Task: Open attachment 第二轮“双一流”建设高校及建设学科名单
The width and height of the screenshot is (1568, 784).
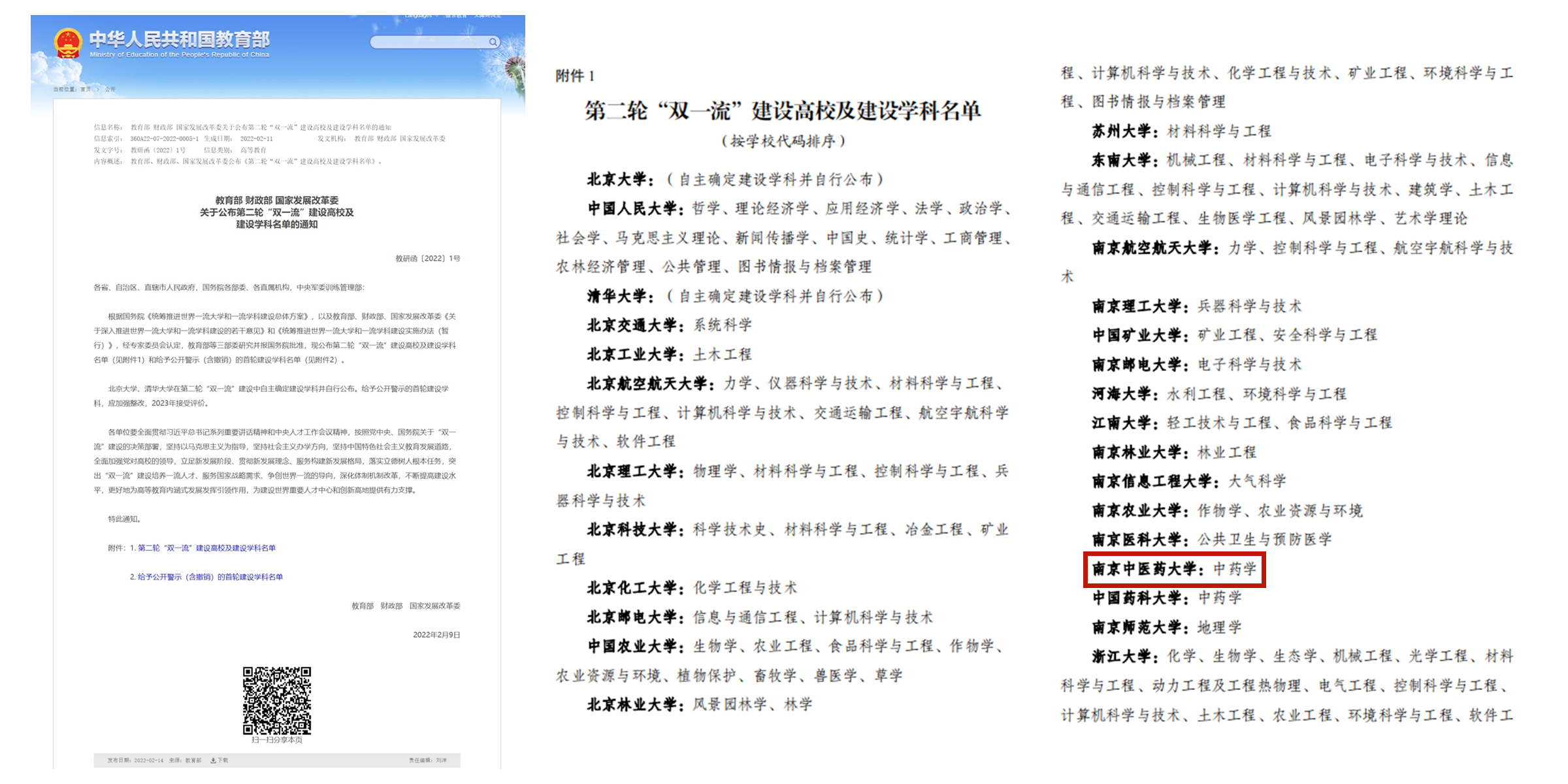Action: point(206,548)
